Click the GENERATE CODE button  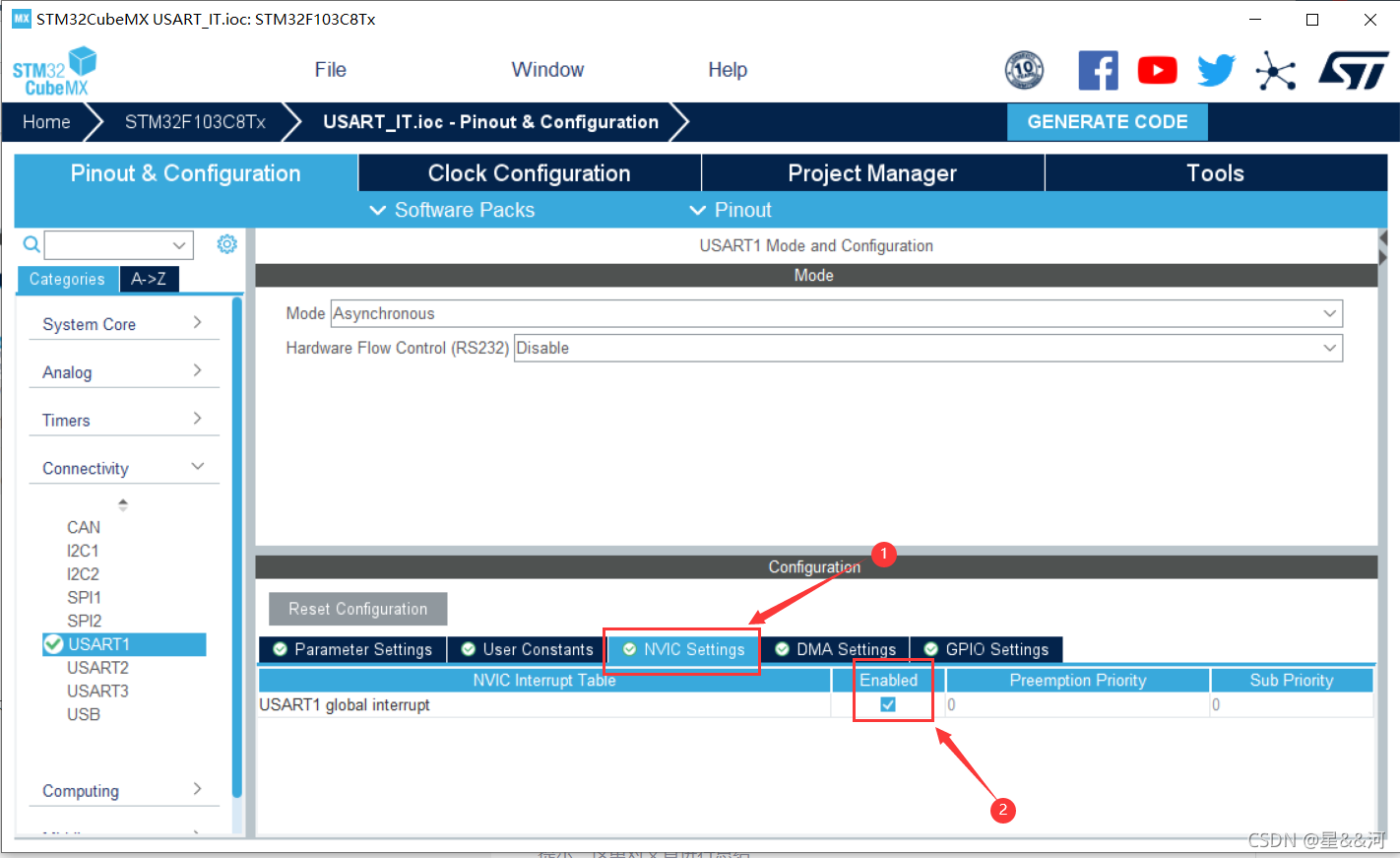pyautogui.click(x=1108, y=122)
